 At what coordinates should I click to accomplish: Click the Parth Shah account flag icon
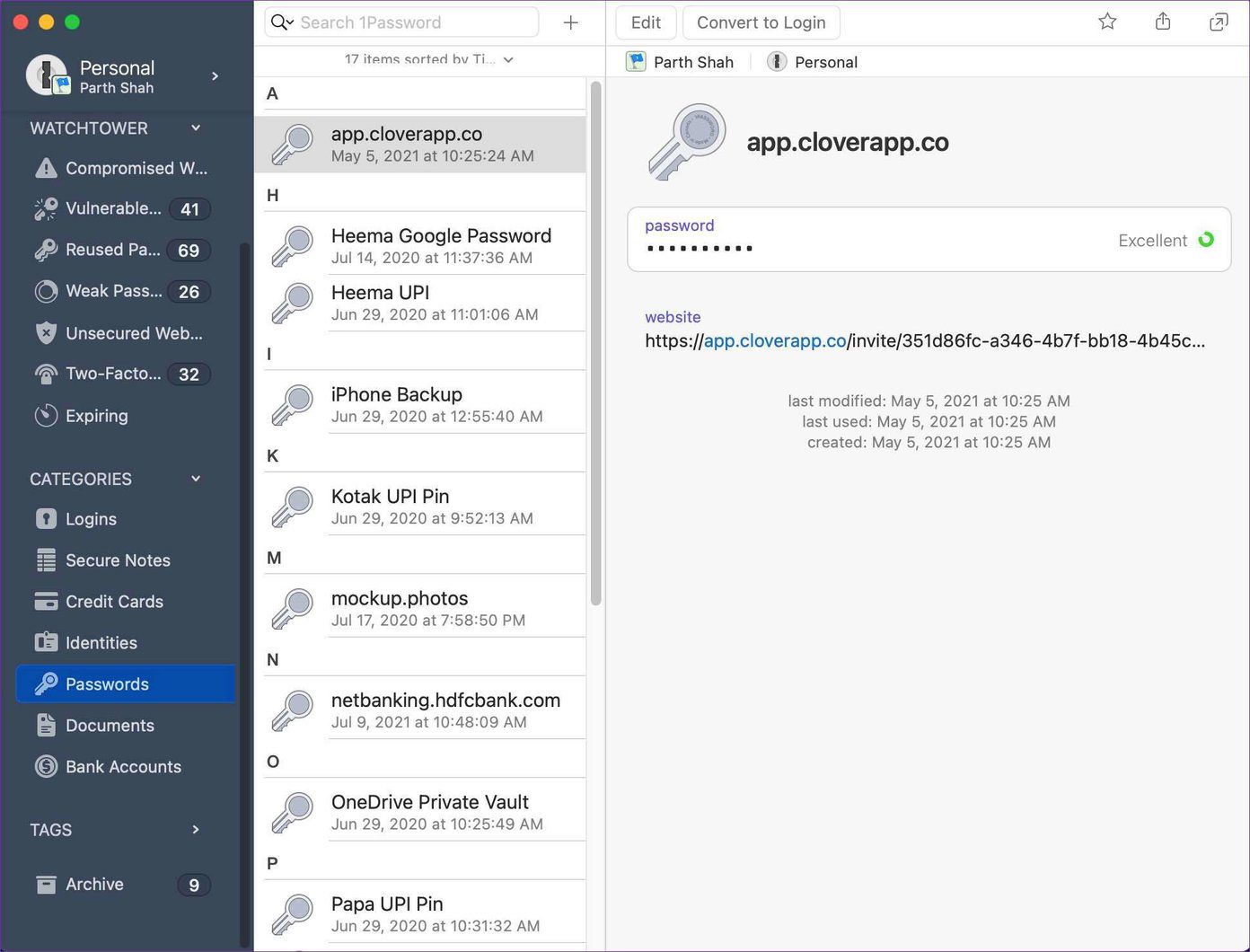636,62
